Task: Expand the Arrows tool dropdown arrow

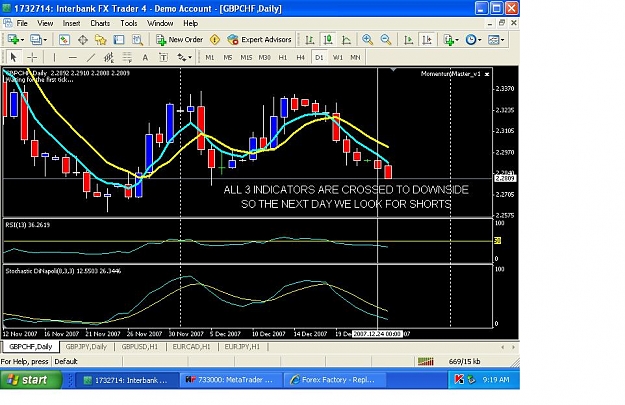Action: (x=190, y=58)
